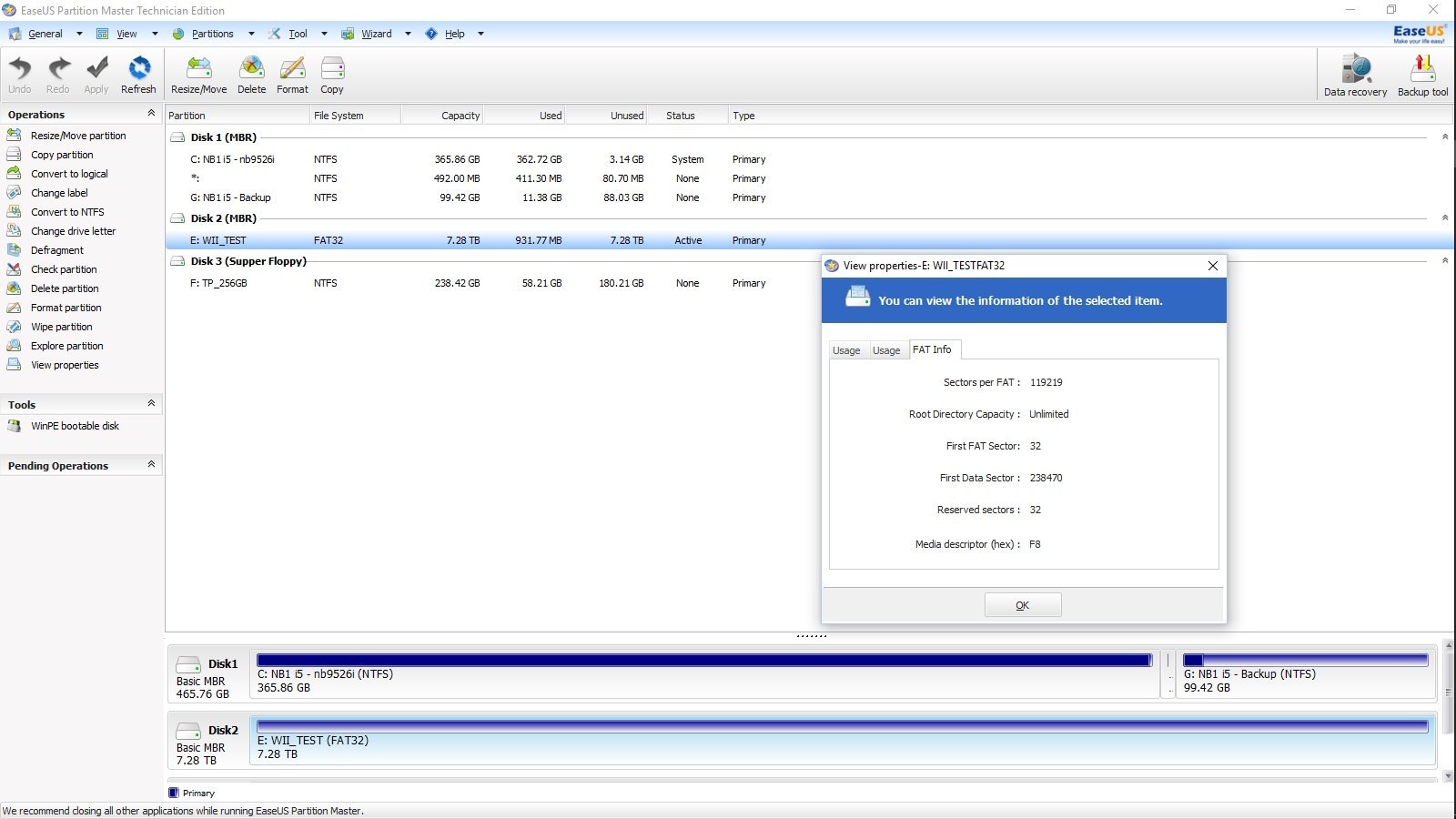The width and height of the screenshot is (1456, 819).
Task: Open the Help menu
Action: coord(455,34)
